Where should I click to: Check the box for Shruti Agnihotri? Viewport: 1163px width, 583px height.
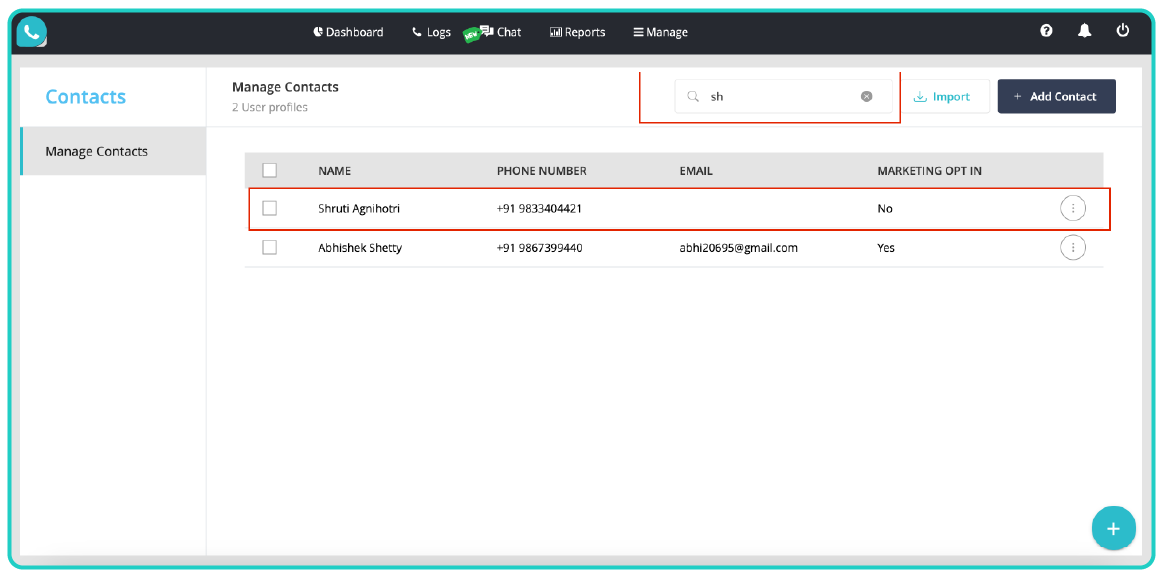(270, 208)
